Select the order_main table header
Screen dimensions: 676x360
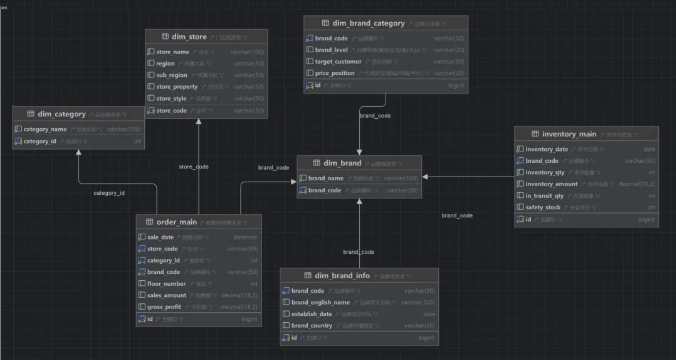pyautogui.click(x=199, y=222)
